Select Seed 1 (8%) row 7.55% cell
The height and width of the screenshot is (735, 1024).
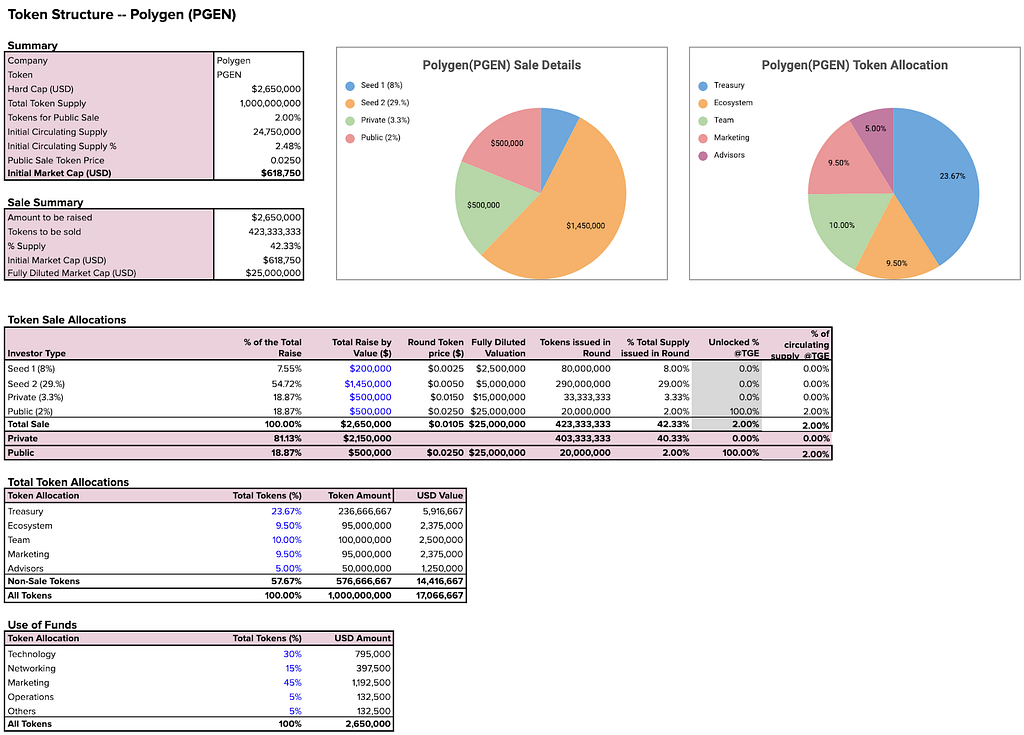click(289, 368)
